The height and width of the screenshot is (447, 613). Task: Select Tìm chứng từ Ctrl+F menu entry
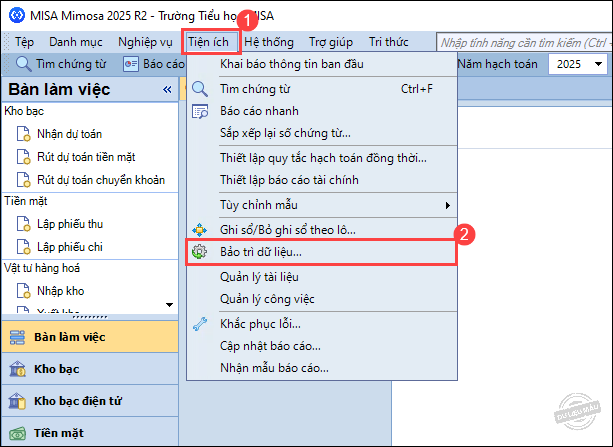[321, 89]
